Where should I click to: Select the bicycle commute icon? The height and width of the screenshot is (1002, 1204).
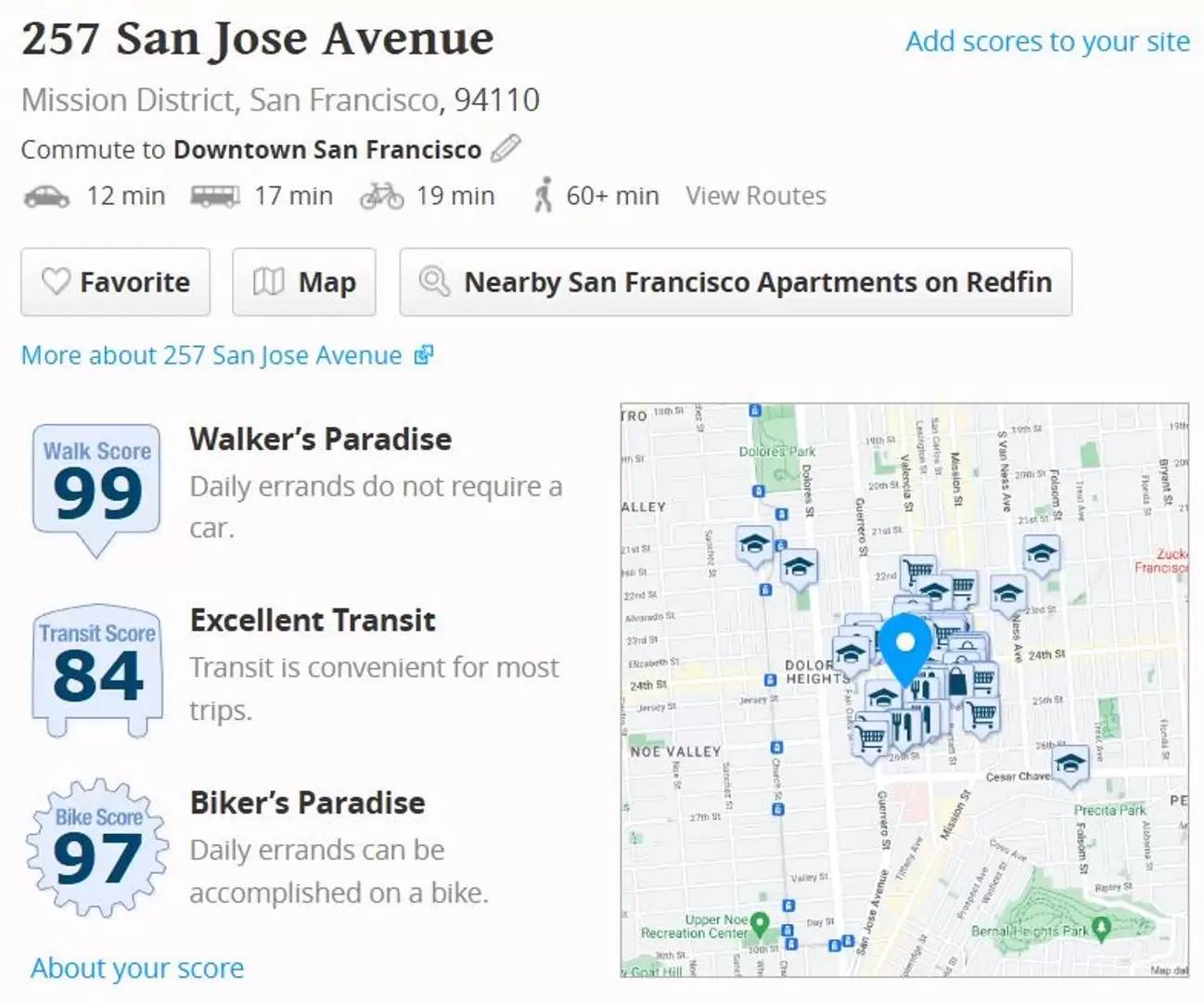click(381, 197)
